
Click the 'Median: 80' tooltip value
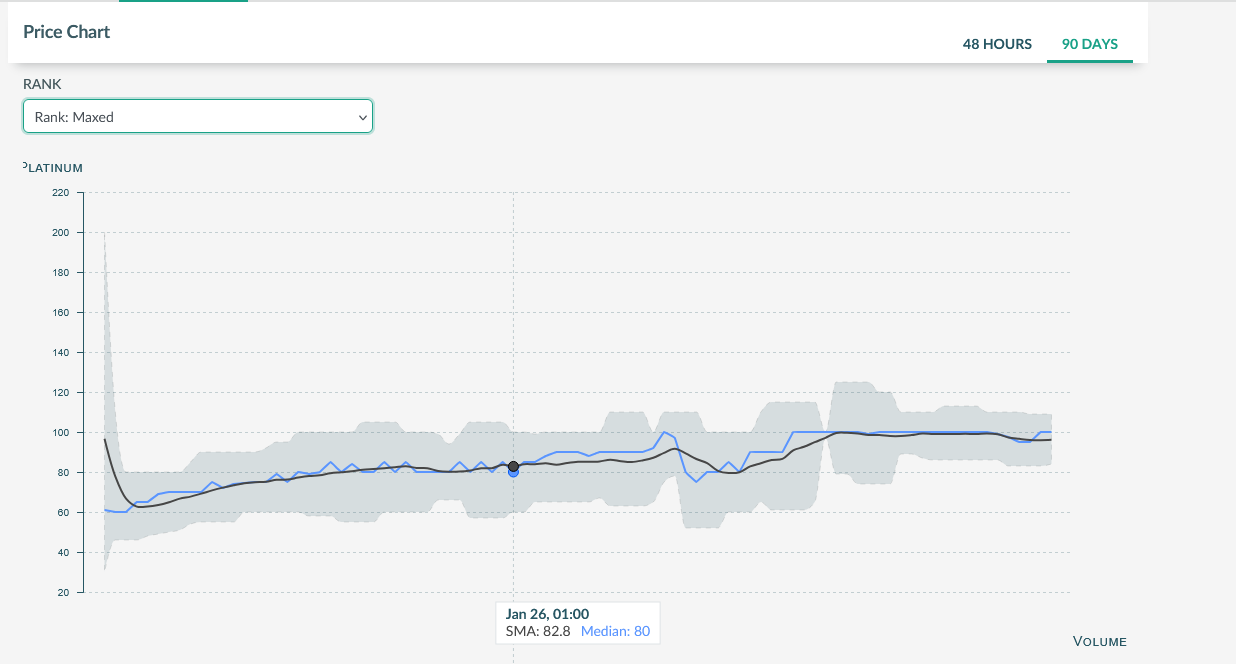click(x=615, y=631)
